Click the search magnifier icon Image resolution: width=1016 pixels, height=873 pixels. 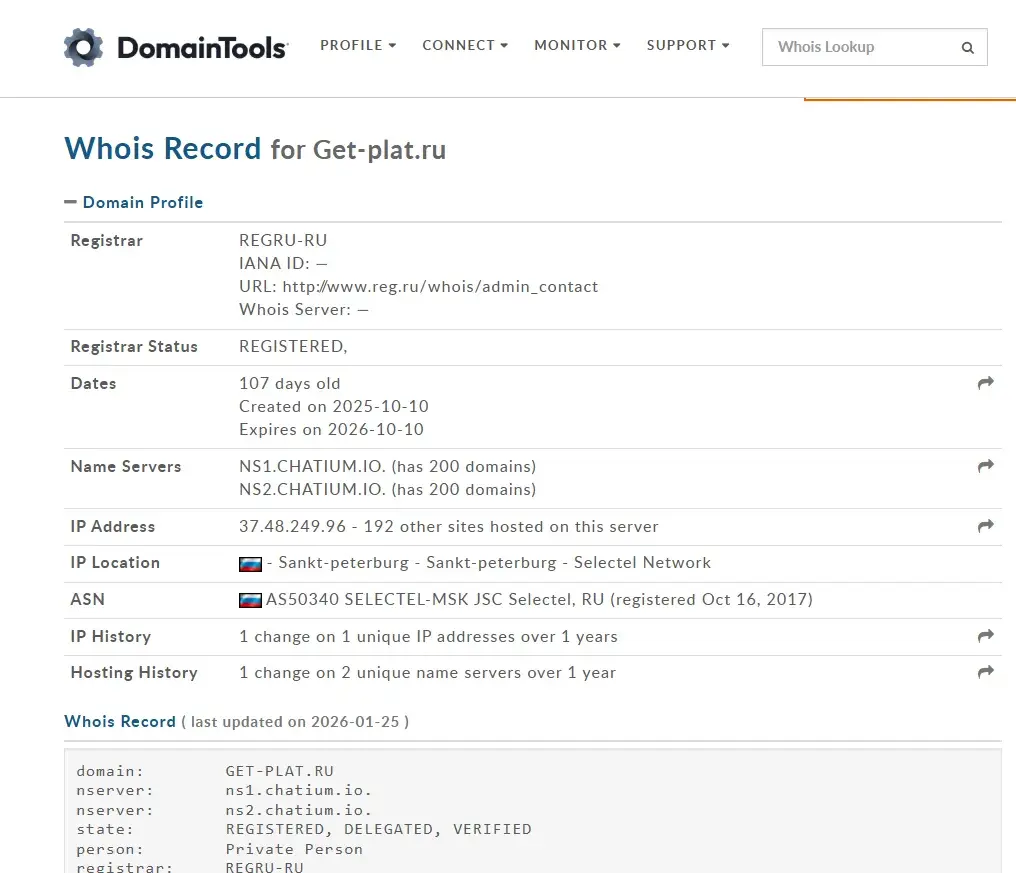click(x=967, y=47)
